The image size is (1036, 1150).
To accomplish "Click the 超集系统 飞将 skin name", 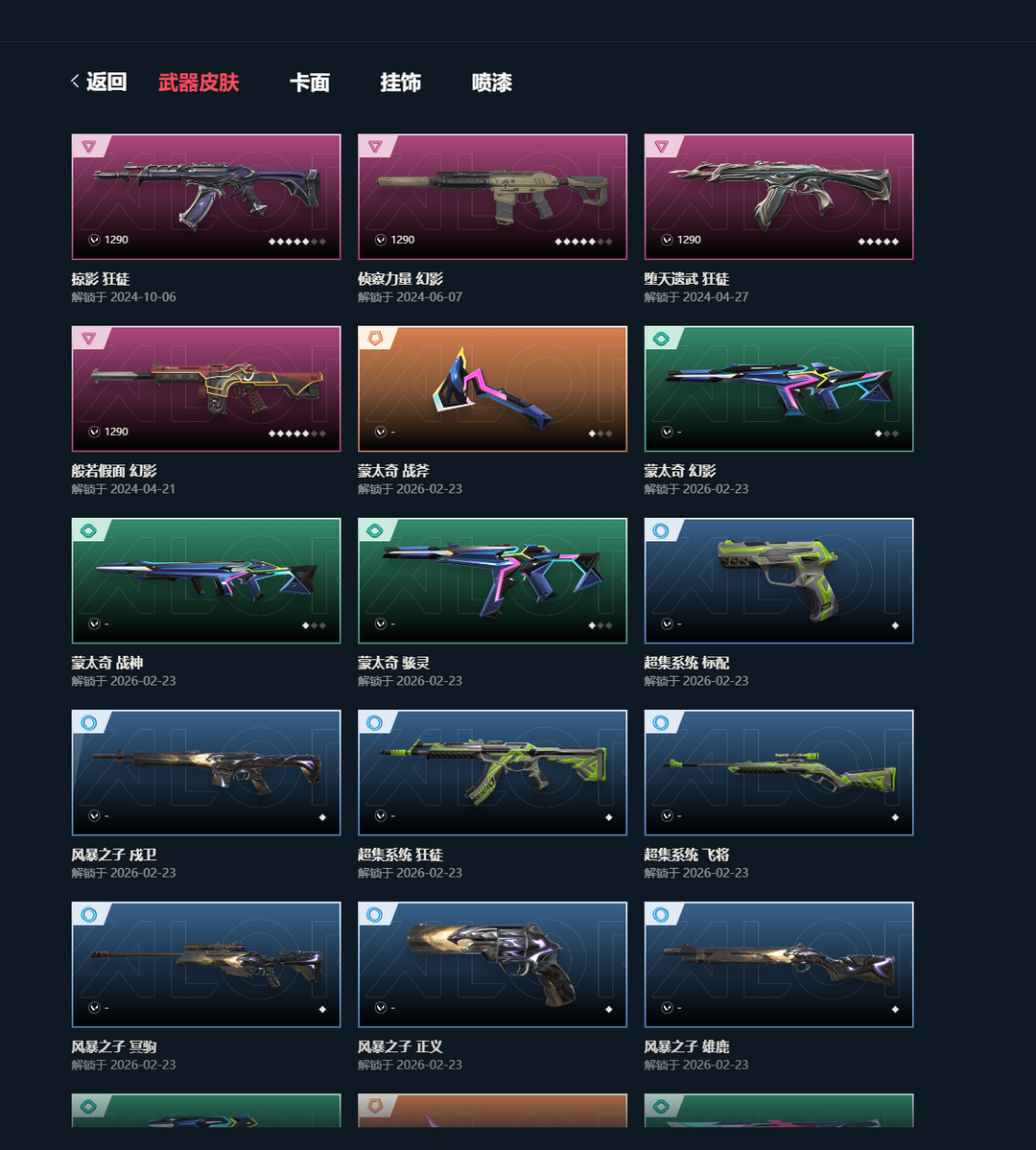I will [x=687, y=855].
